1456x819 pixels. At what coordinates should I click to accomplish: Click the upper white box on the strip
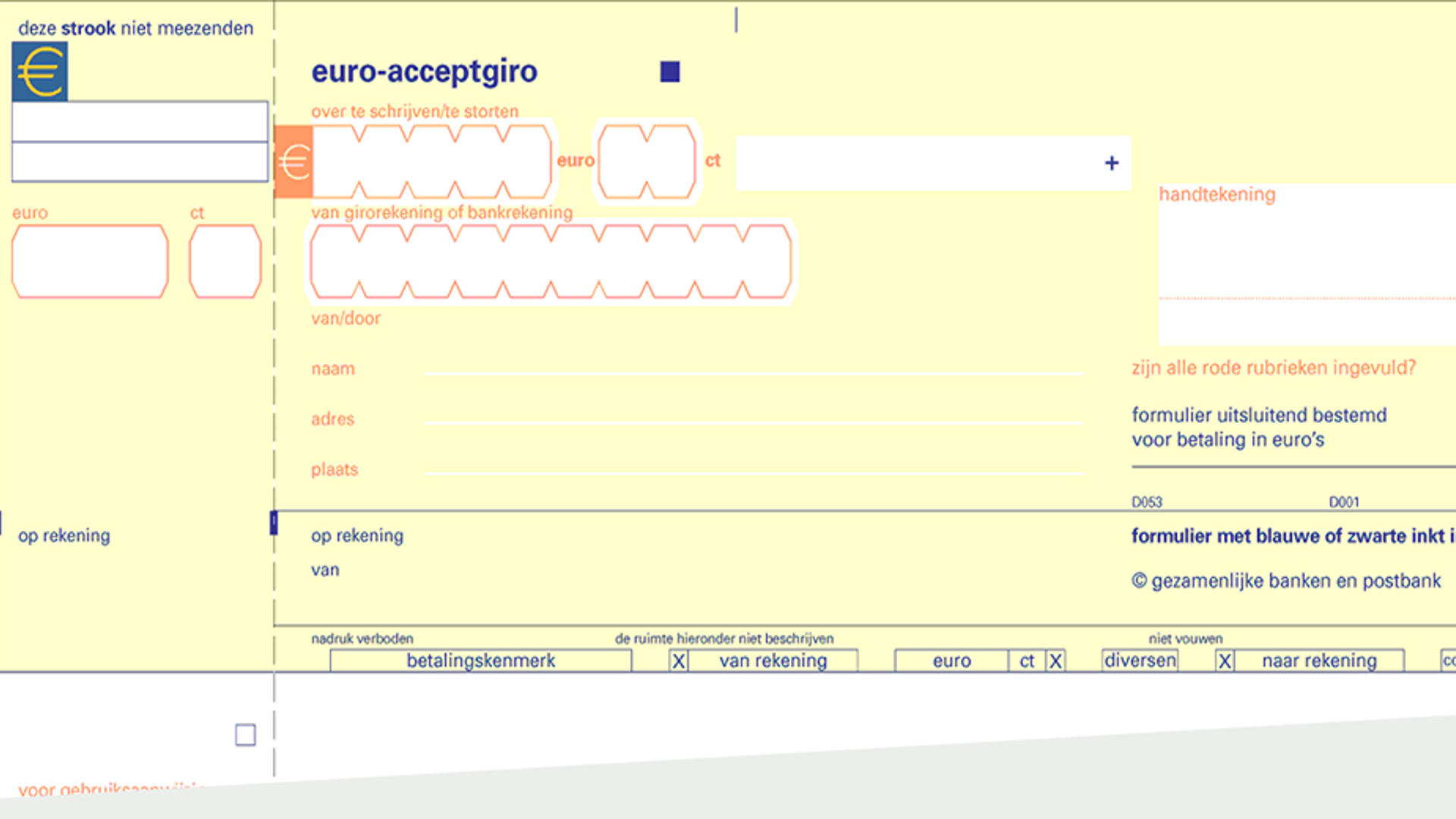coord(140,121)
